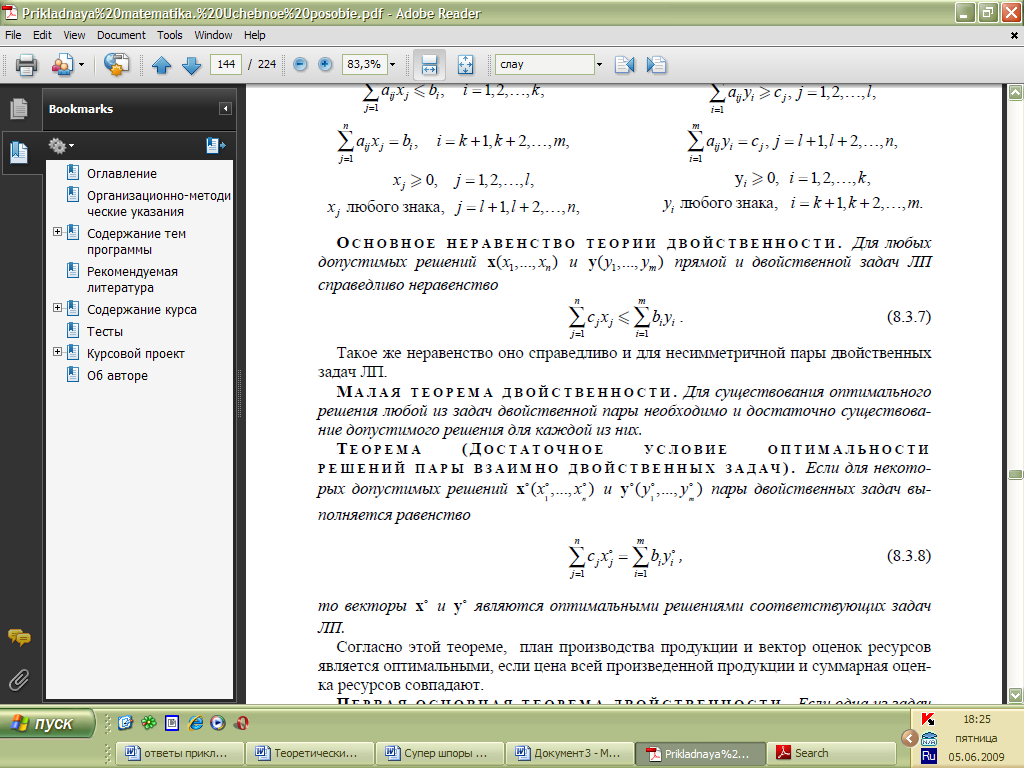Expand hidden tray icons arrow
The width and height of the screenshot is (1024, 768).
coord(910,738)
